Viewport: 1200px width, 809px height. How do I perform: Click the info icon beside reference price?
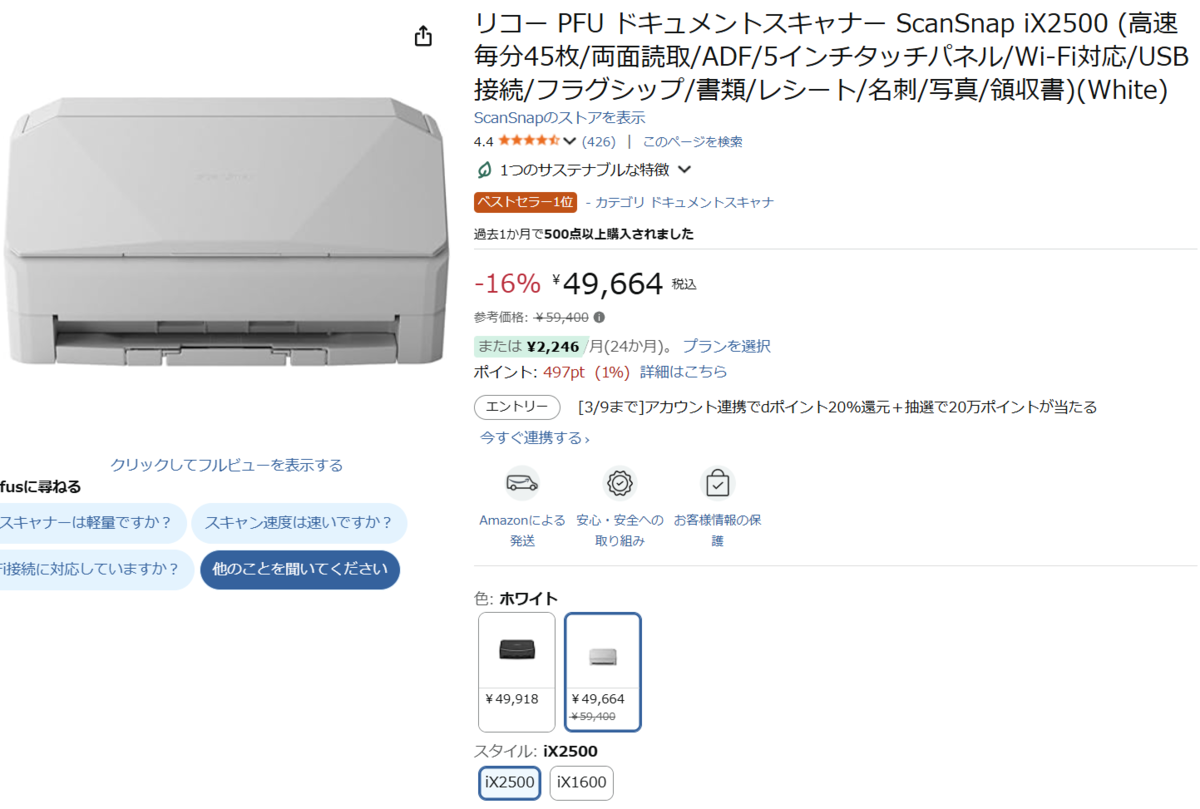coord(599,317)
